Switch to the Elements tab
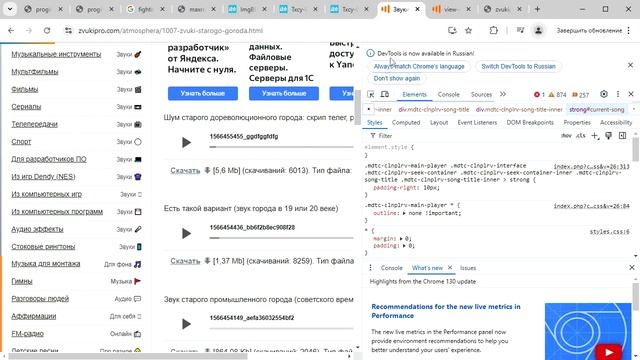 [x=414, y=94]
